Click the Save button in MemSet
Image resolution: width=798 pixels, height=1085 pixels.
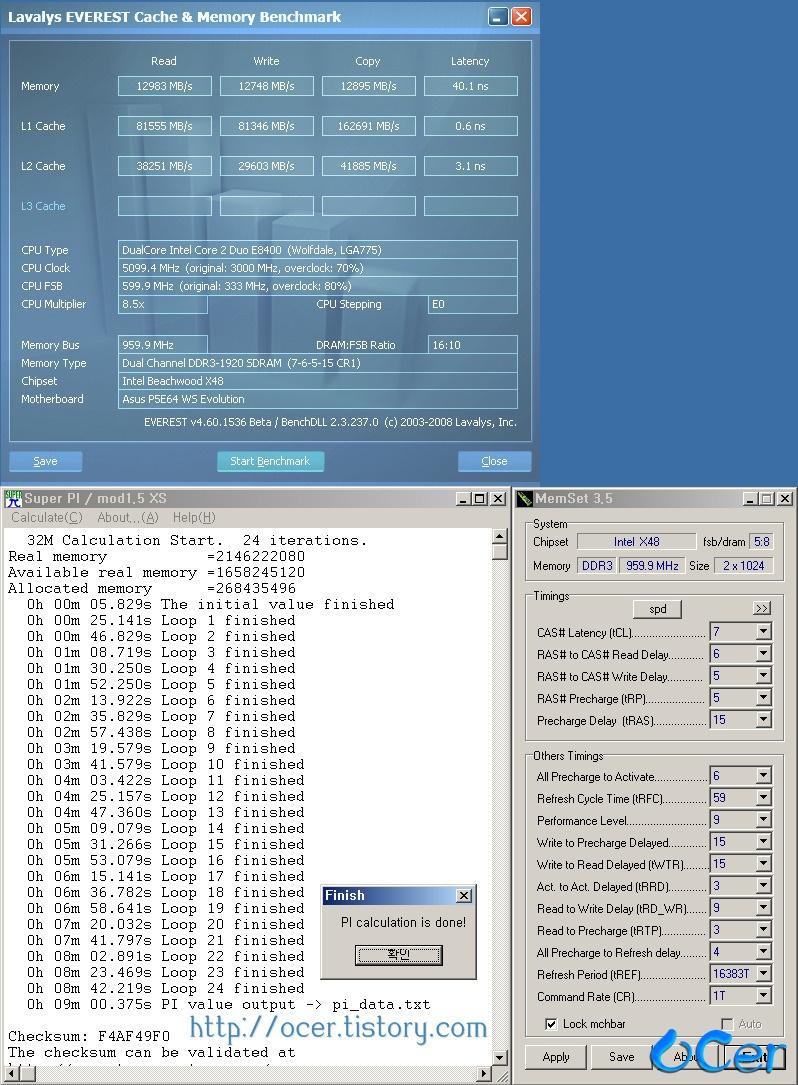(x=621, y=1057)
